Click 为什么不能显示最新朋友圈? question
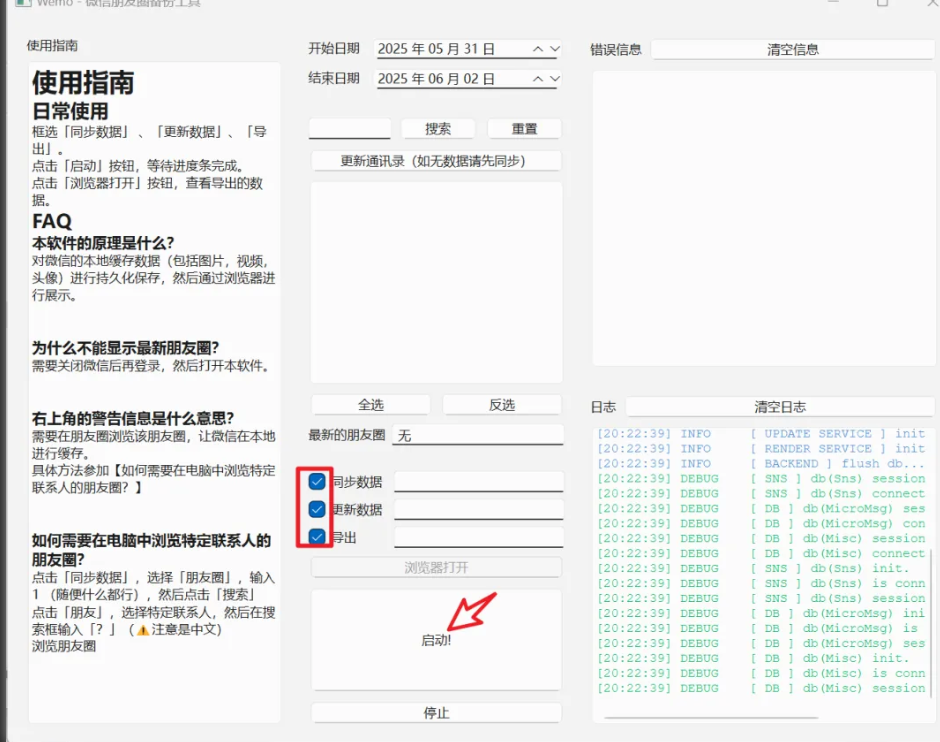Viewport: 940px width, 742px height. coord(125,348)
